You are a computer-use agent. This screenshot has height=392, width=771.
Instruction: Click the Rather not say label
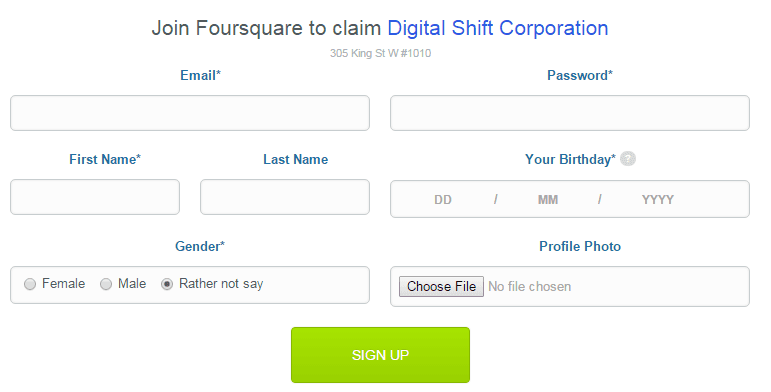221,284
